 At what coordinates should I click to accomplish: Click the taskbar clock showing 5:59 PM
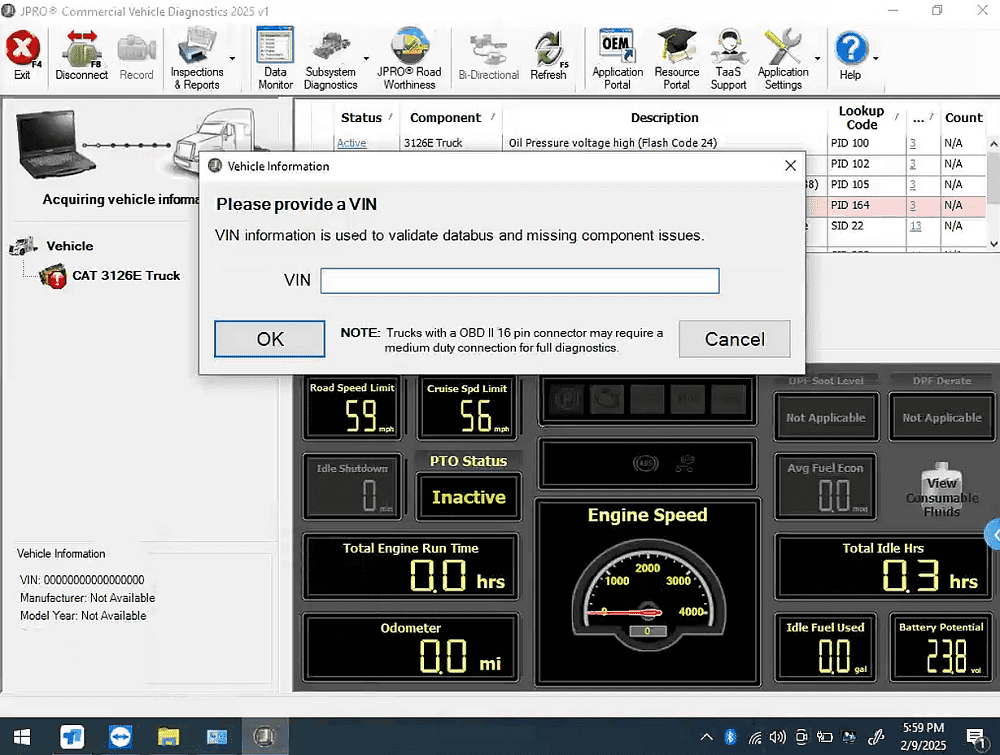923,737
